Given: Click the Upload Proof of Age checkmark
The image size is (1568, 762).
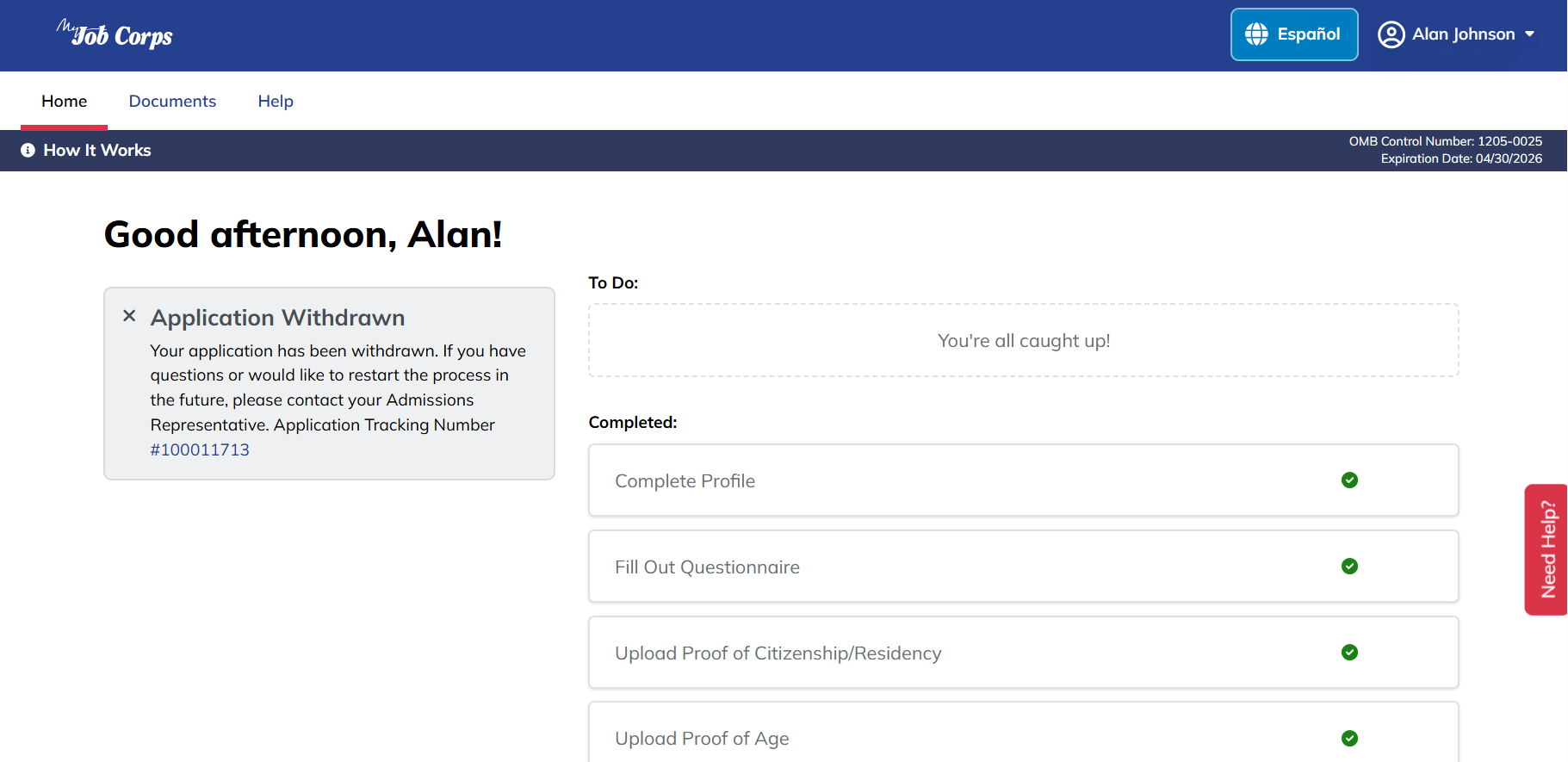Looking at the screenshot, I should pyautogui.click(x=1349, y=738).
